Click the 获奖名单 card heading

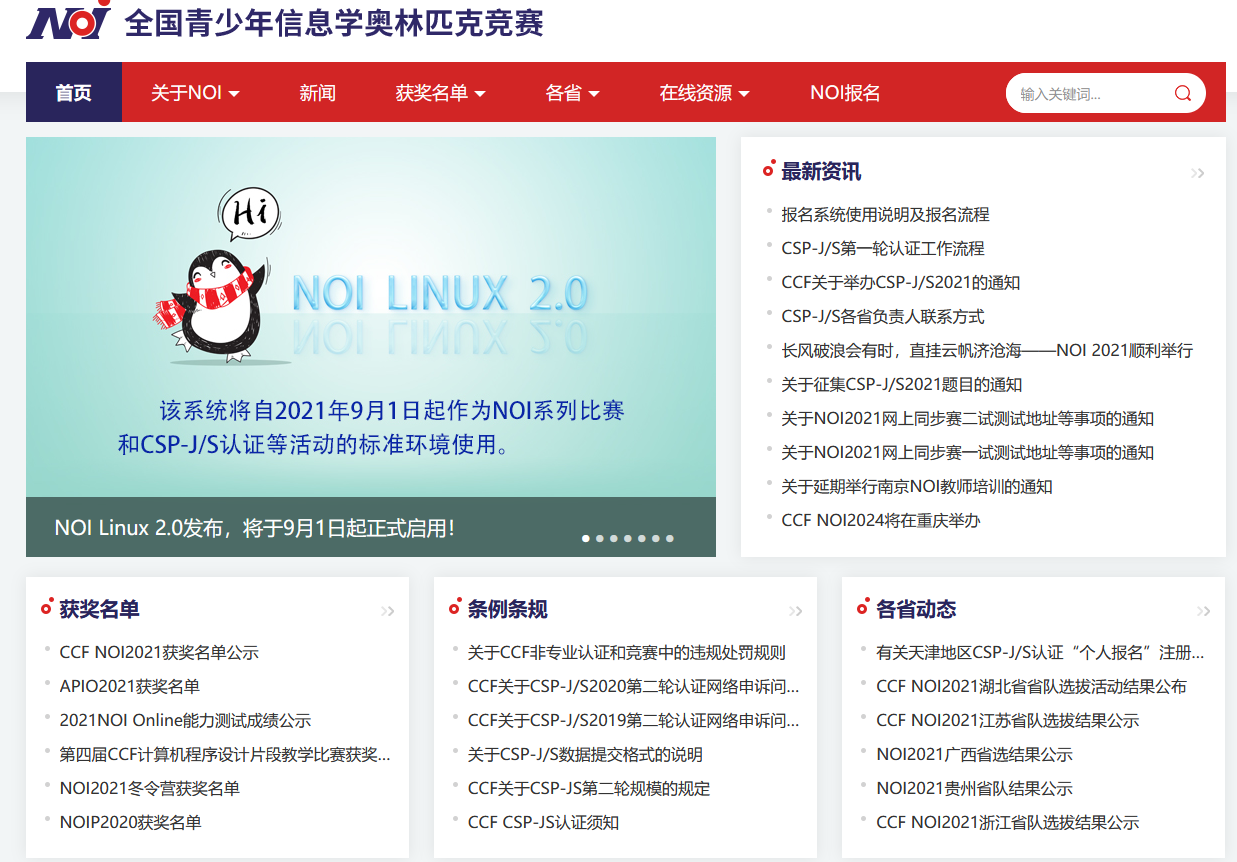[99, 609]
